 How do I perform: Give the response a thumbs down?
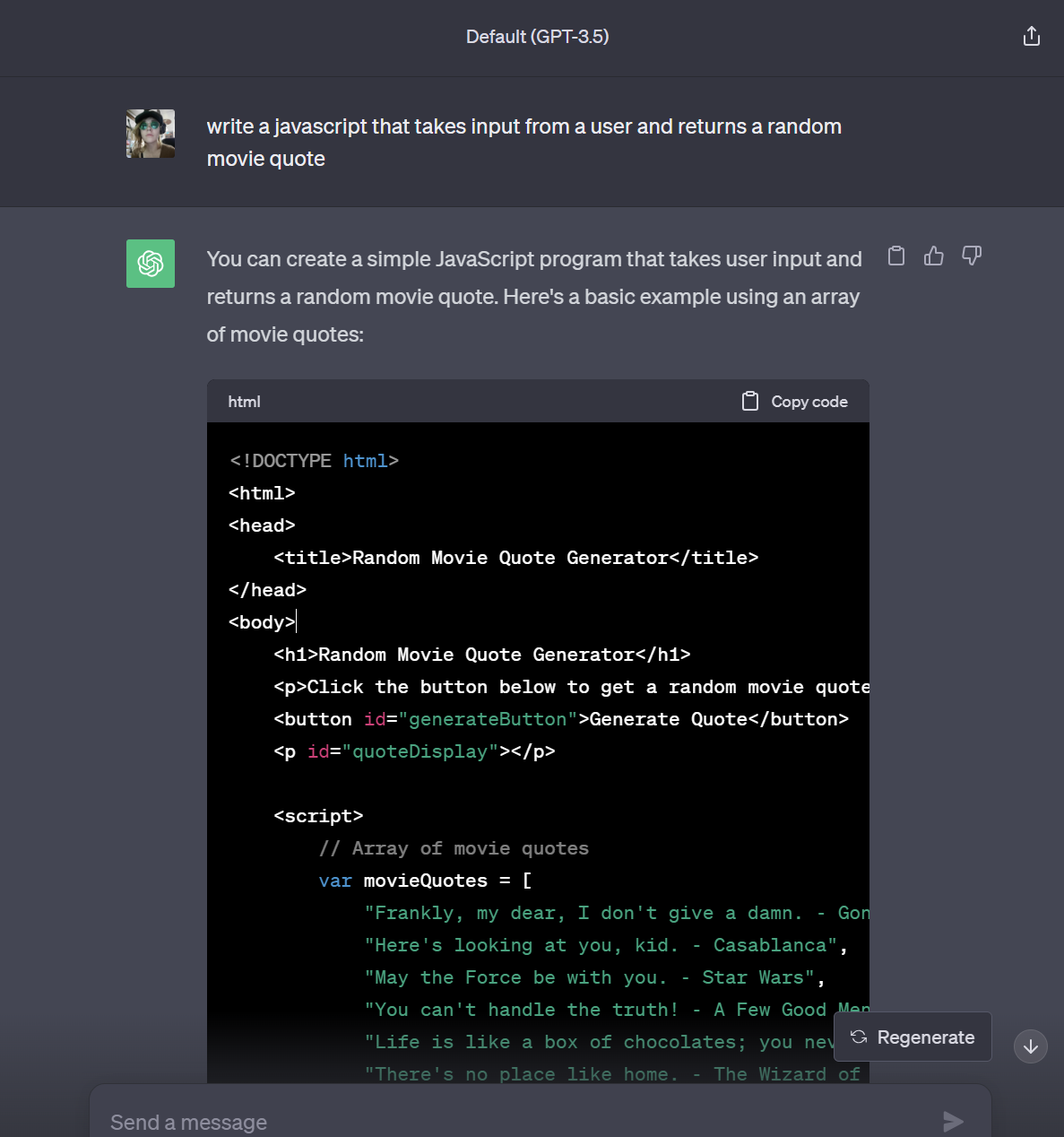click(972, 256)
